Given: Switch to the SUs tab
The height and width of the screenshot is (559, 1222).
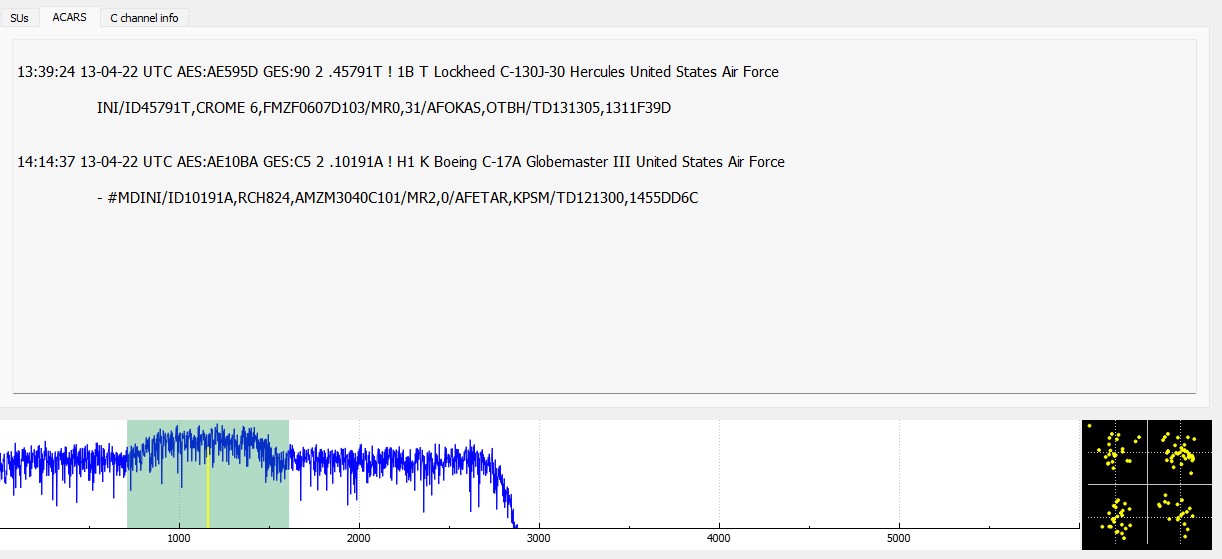Looking at the screenshot, I should [20, 17].
